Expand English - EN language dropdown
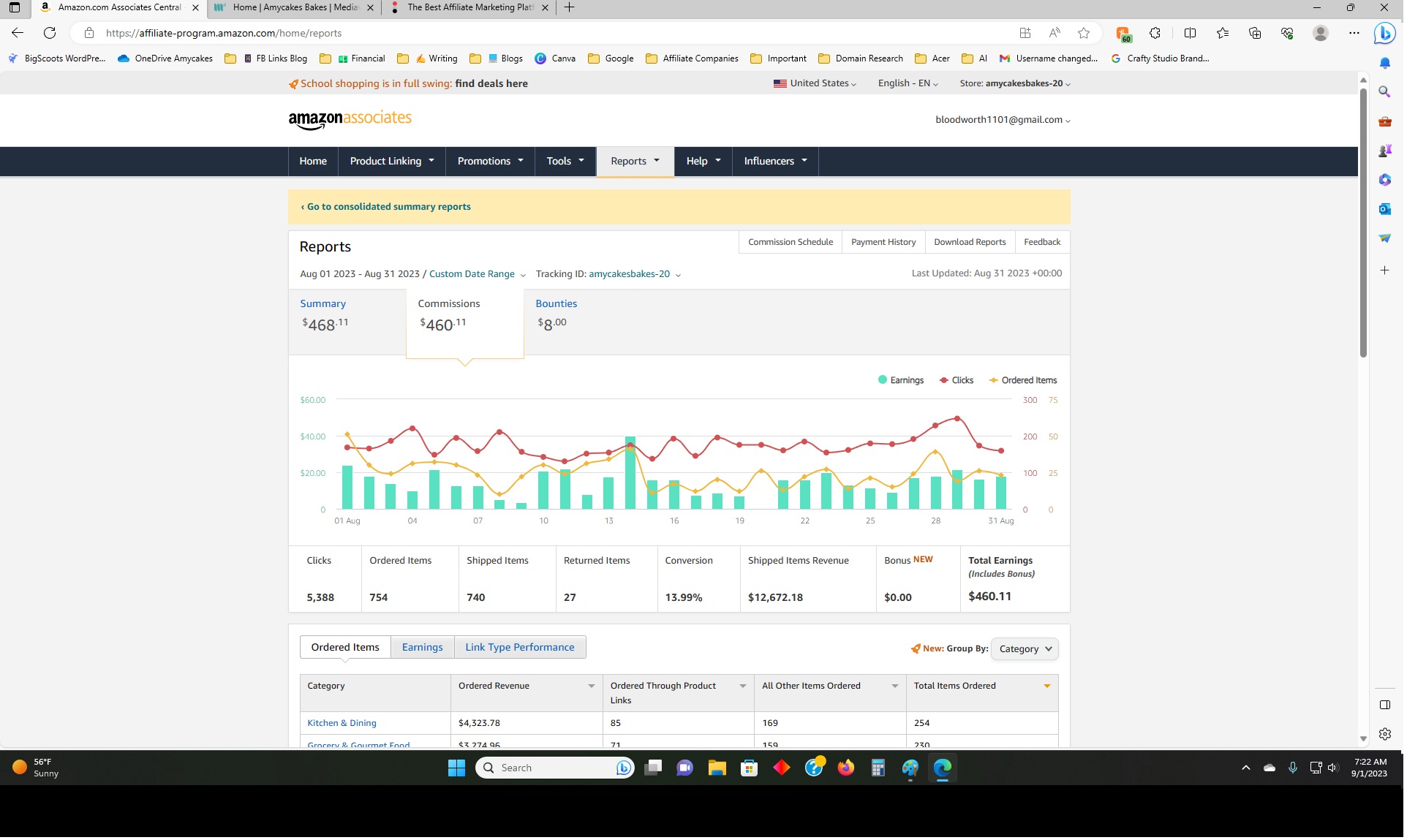The width and height of the screenshot is (1426, 840). point(908,83)
